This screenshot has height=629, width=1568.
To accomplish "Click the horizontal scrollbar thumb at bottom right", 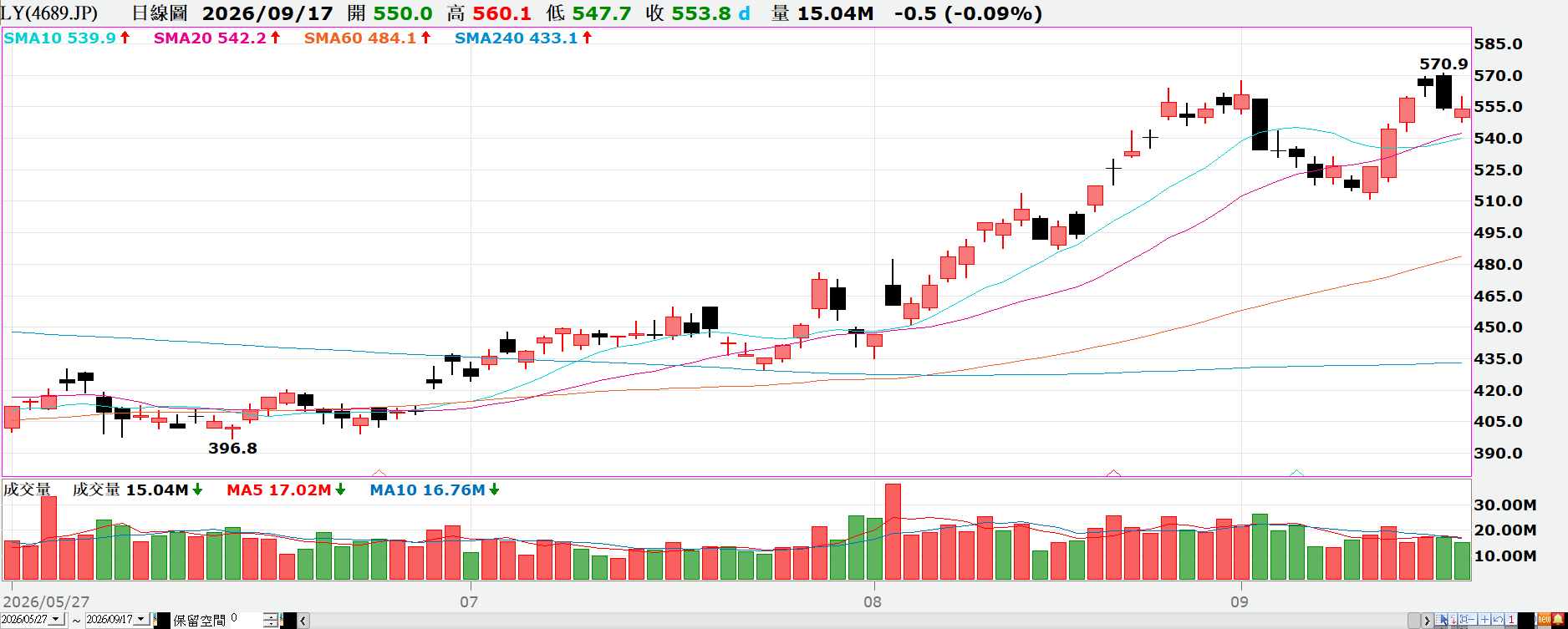I will [x=1413, y=621].
